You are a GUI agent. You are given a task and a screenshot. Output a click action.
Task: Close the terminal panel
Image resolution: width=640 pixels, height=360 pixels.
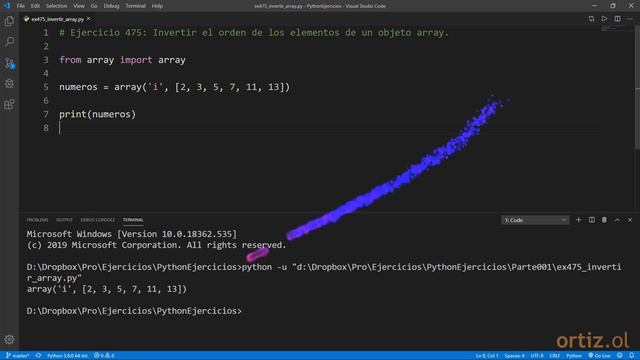pyautogui.click(x=630, y=220)
